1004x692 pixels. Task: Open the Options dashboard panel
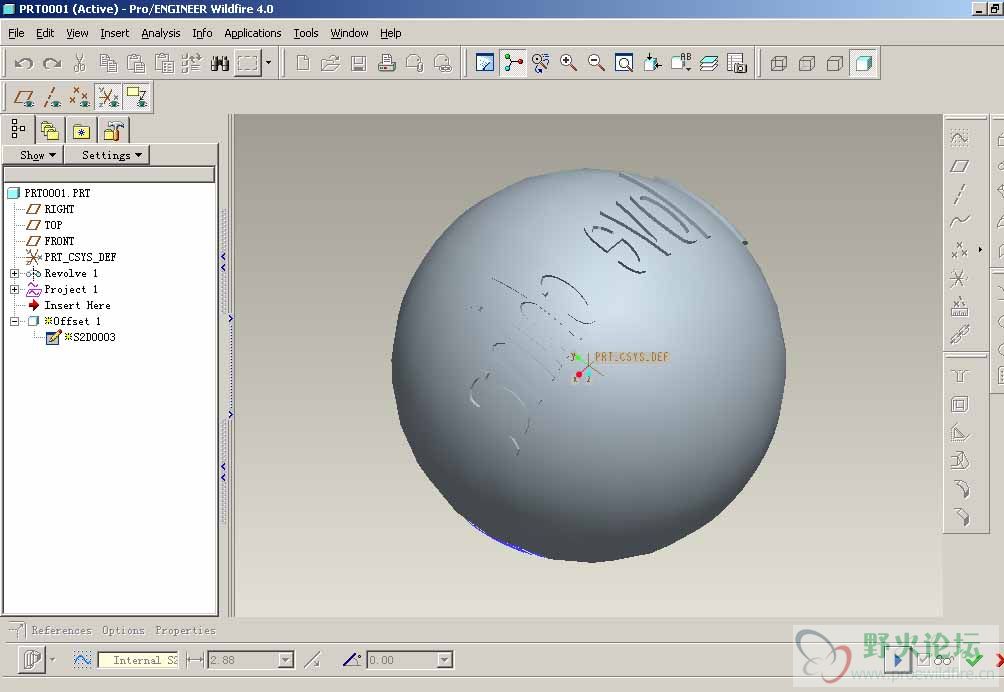[x=124, y=631]
